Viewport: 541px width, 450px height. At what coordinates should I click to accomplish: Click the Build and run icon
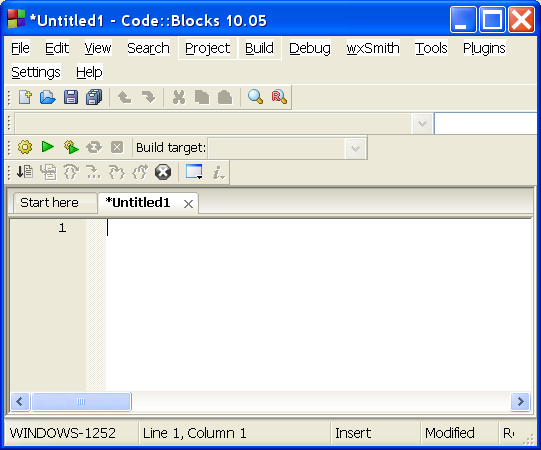pos(71,147)
